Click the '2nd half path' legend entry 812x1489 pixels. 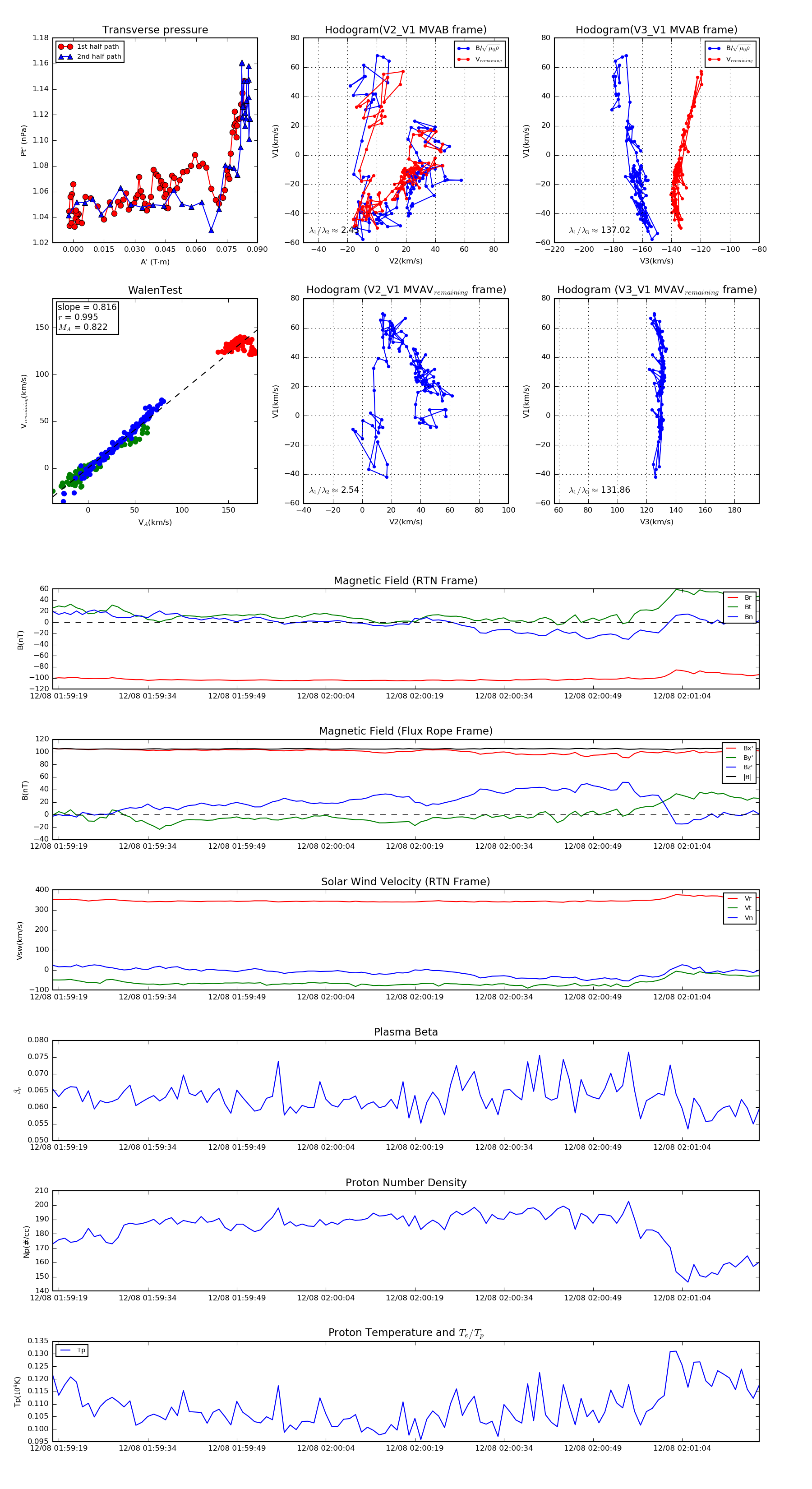(x=90, y=57)
